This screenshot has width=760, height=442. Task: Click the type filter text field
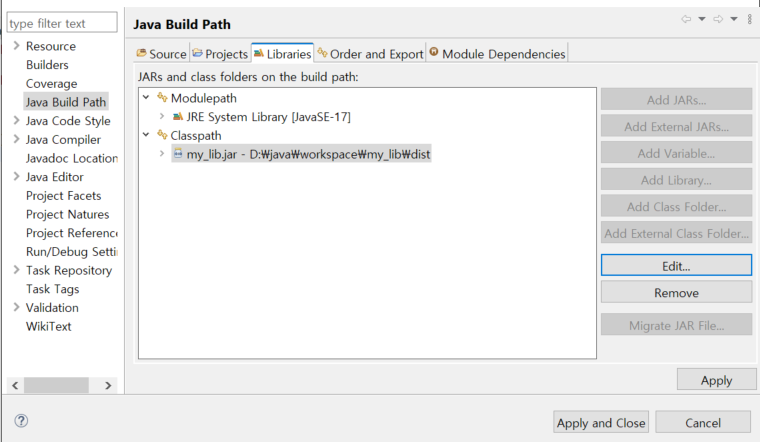coord(62,23)
